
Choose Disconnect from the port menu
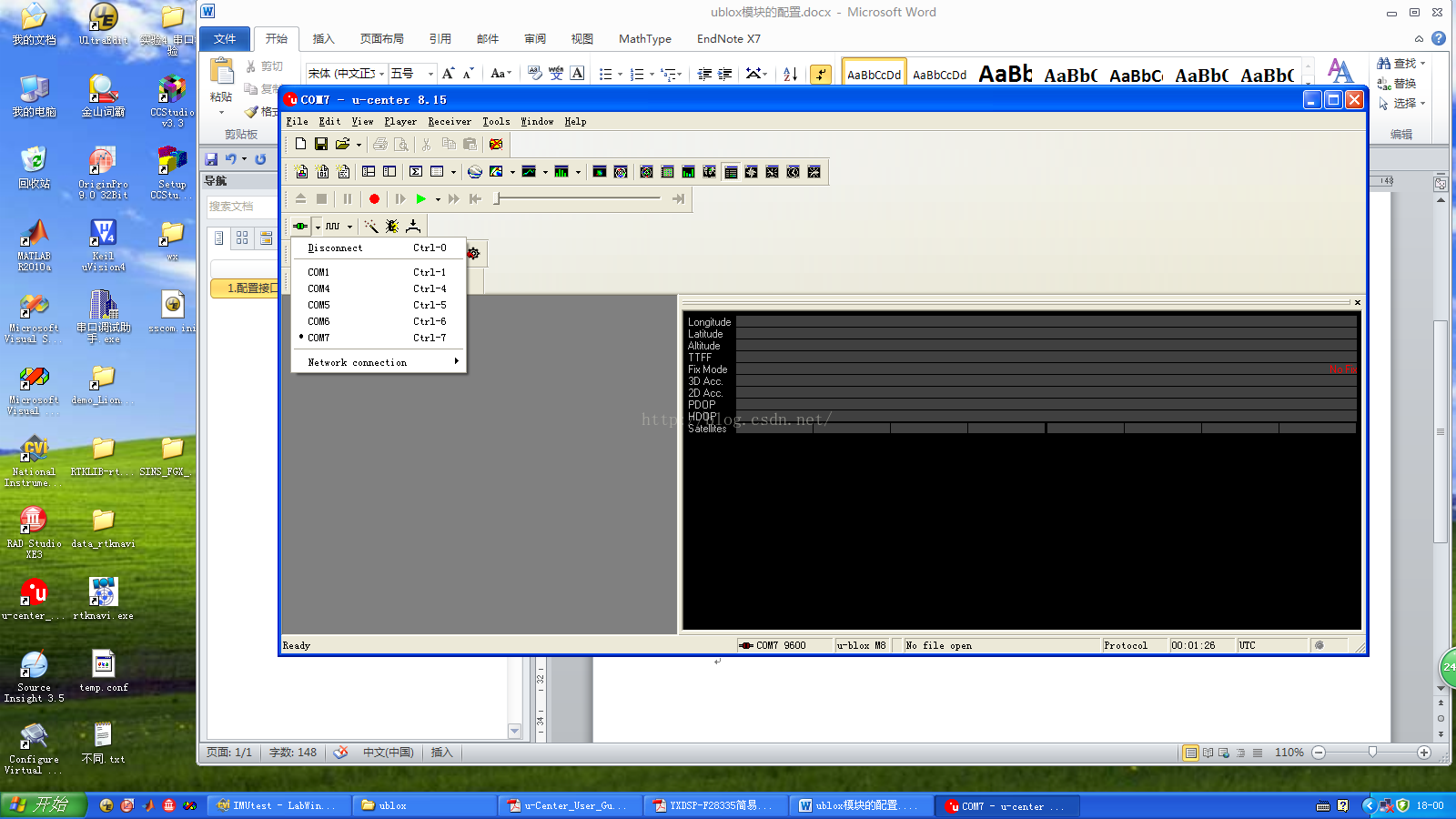point(379,248)
